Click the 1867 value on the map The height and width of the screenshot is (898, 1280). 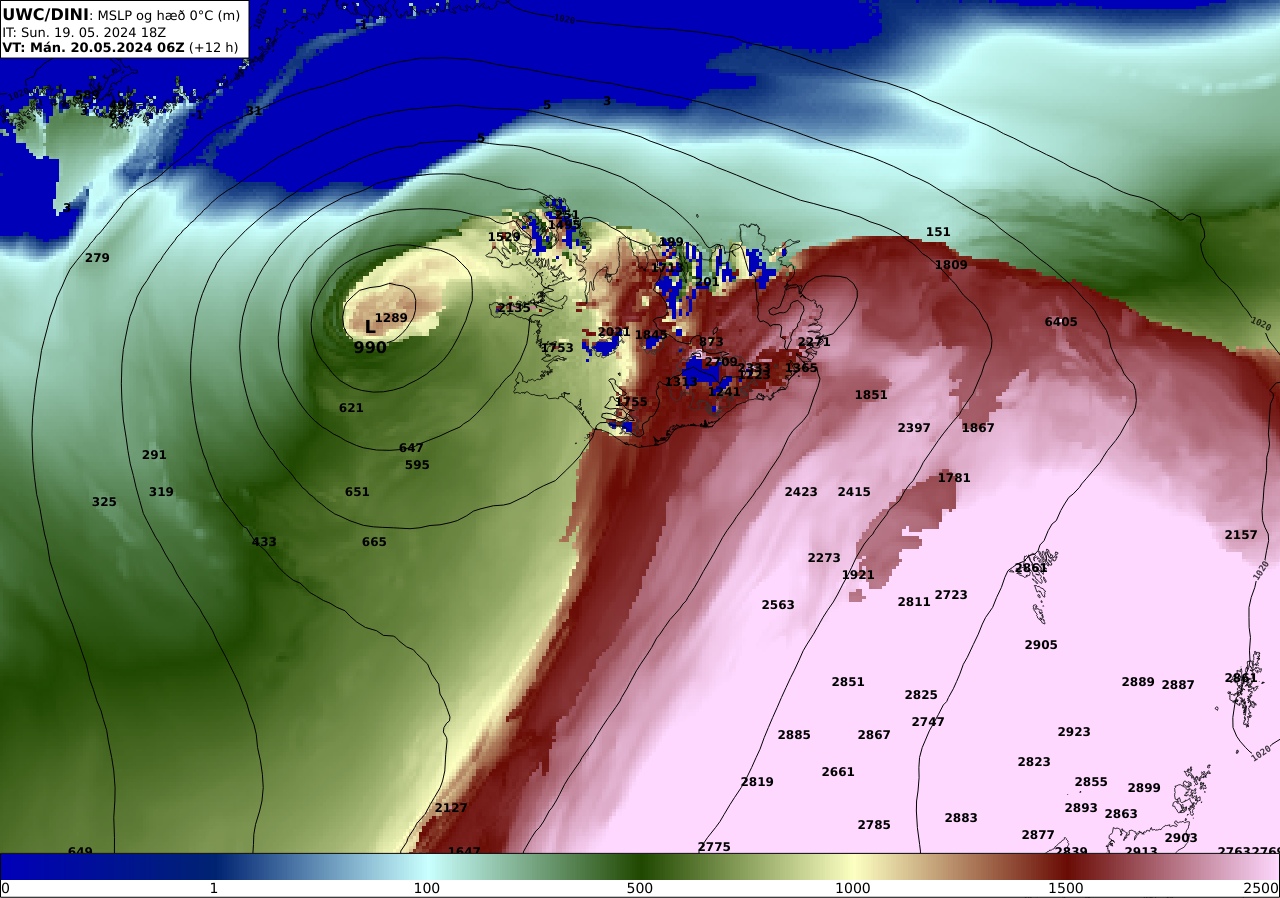[x=978, y=428]
